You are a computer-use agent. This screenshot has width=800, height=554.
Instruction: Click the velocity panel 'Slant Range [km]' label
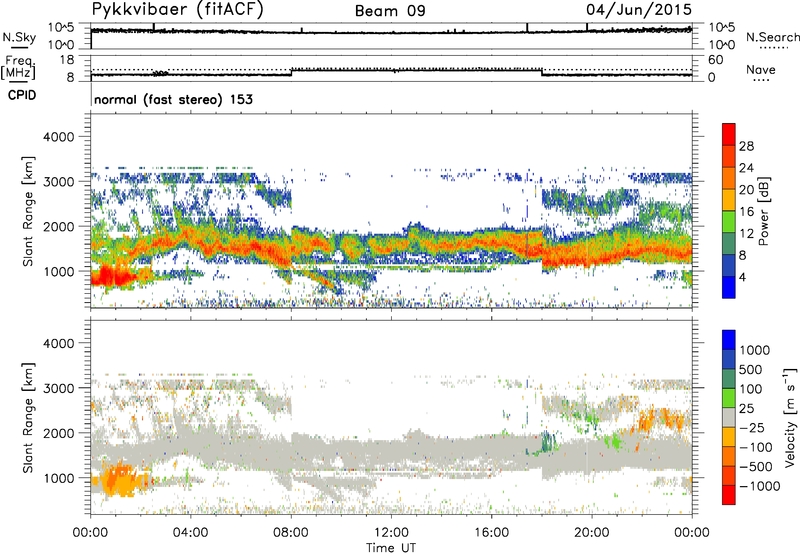pyautogui.click(x=28, y=418)
